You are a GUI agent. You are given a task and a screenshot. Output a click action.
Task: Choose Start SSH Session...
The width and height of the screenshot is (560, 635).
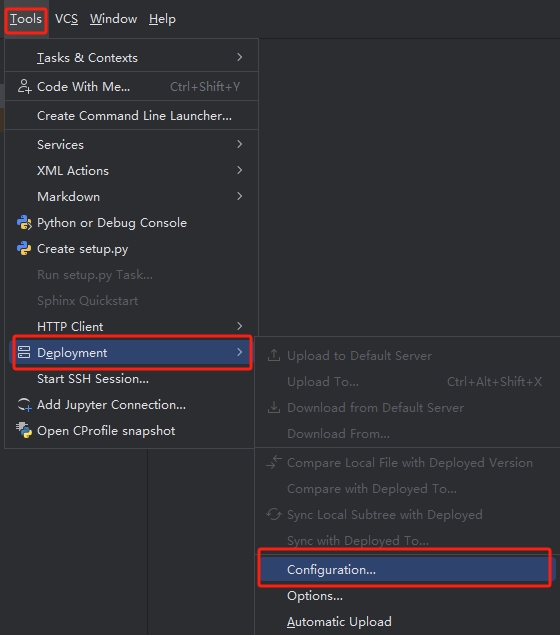click(x=93, y=379)
